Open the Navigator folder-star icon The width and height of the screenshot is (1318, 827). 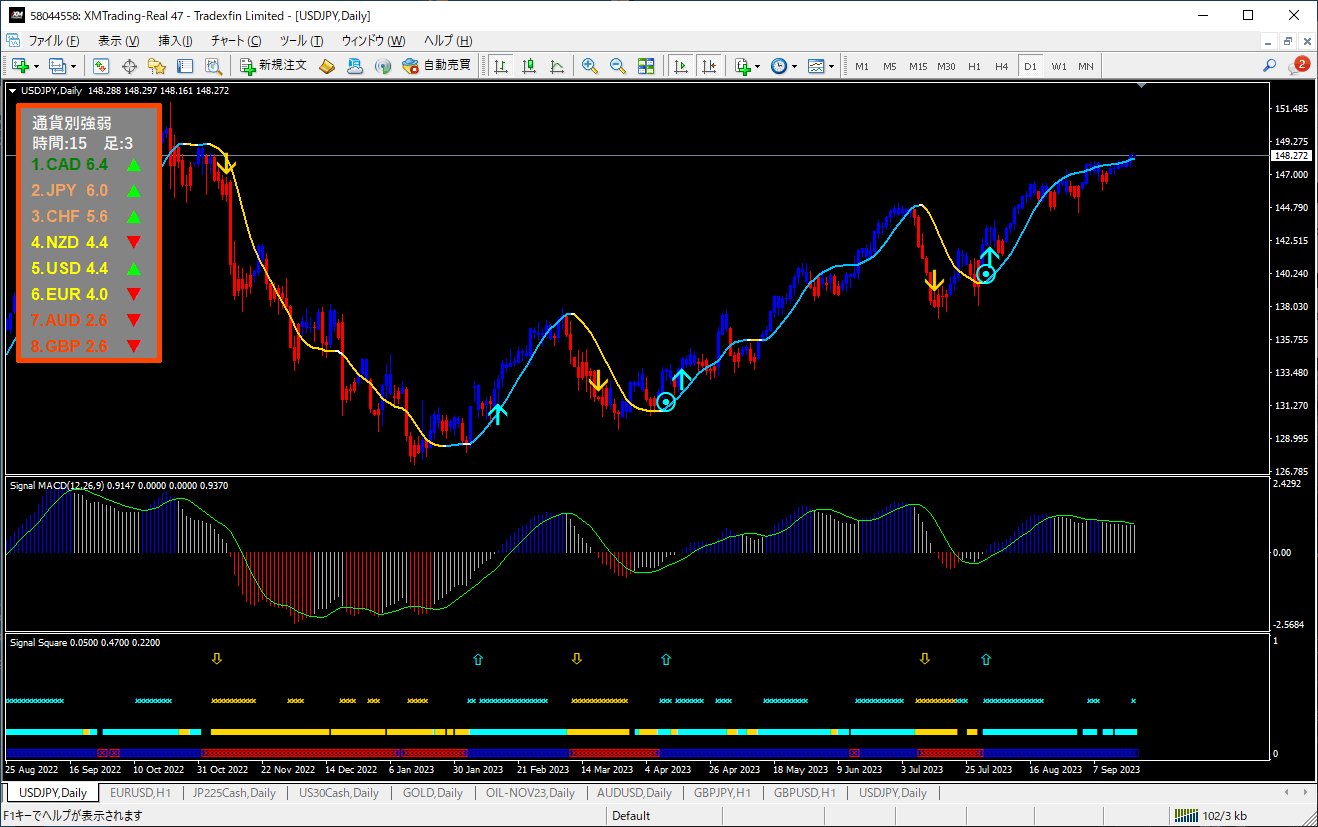[157, 66]
